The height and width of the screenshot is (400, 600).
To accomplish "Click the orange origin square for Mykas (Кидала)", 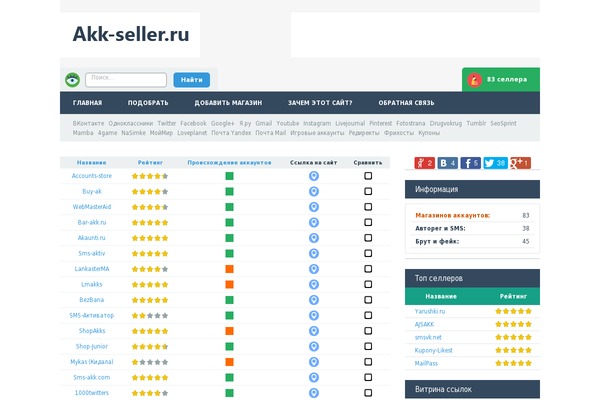I will point(230,362).
